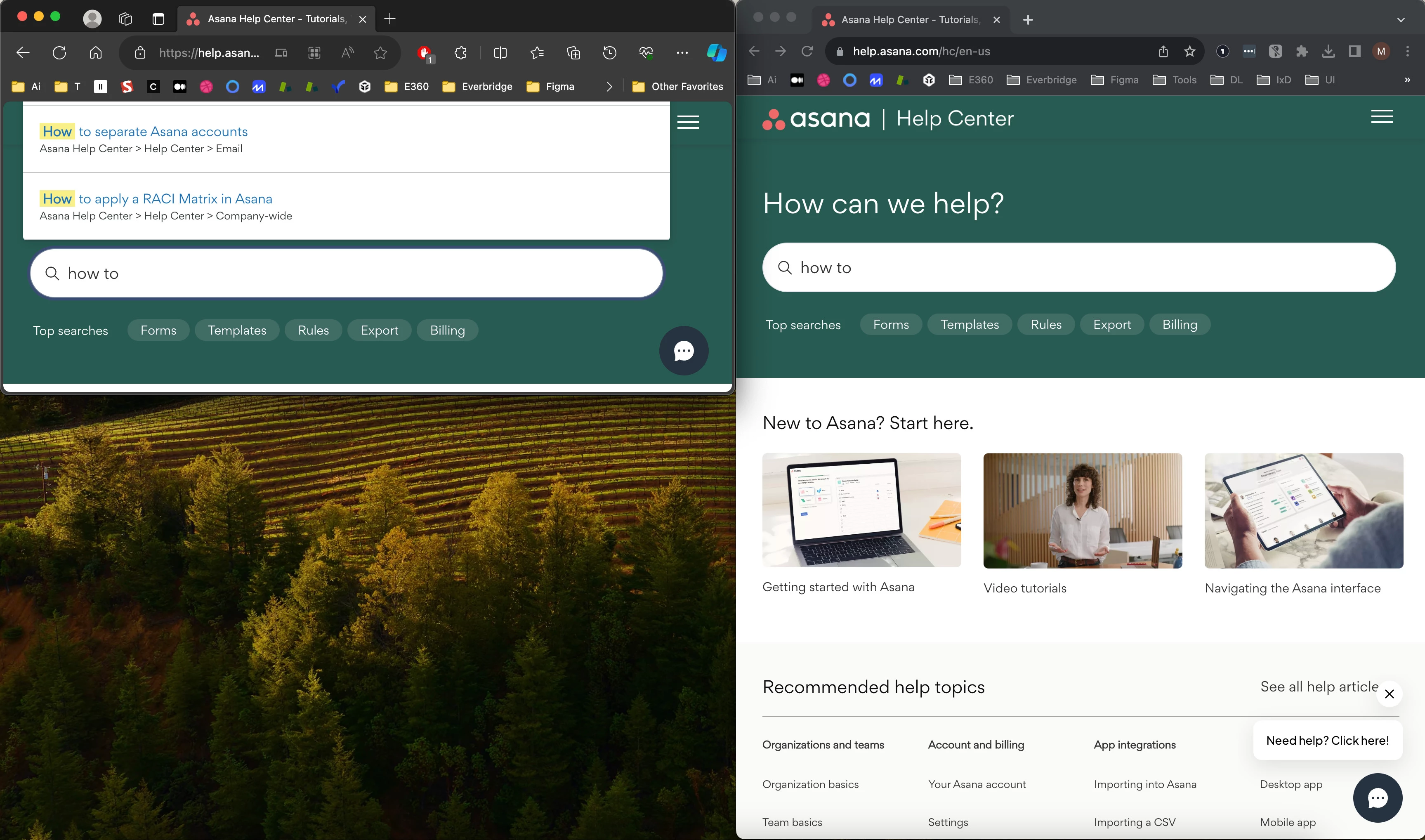Expand hidden Edge favorites bar items
Viewport: 1425px width, 840px height.
pyautogui.click(x=609, y=87)
